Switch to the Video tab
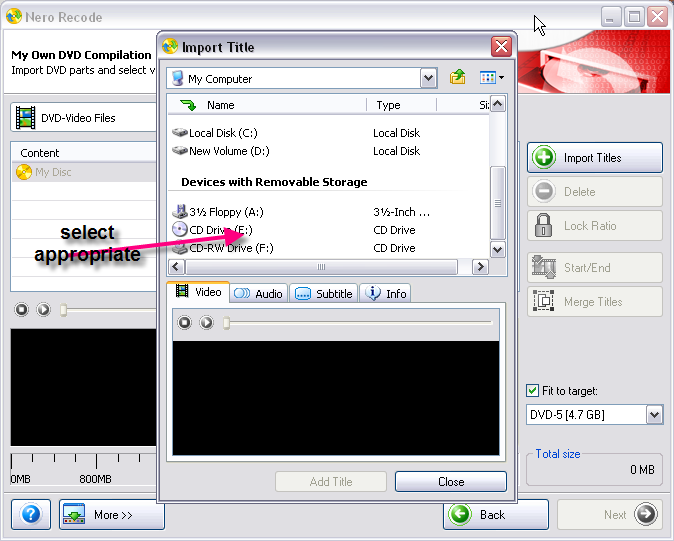The width and height of the screenshot is (674, 541). coord(199,292)
